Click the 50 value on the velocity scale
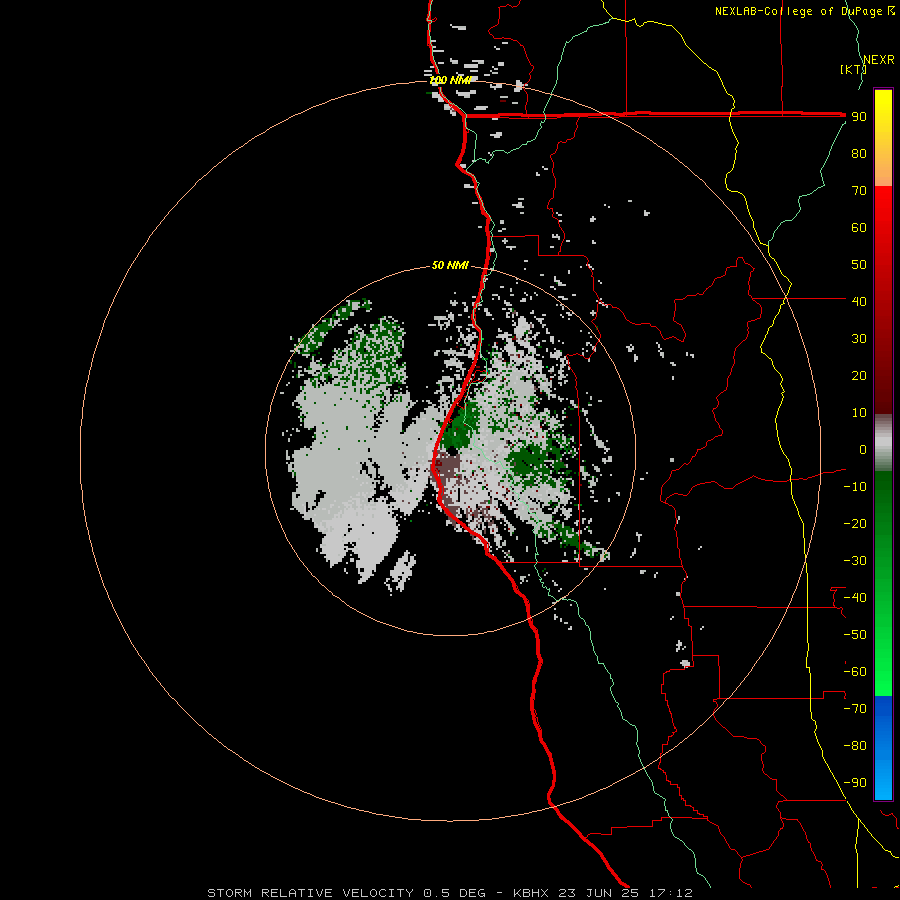900x900 pixels. pos(859,265)
